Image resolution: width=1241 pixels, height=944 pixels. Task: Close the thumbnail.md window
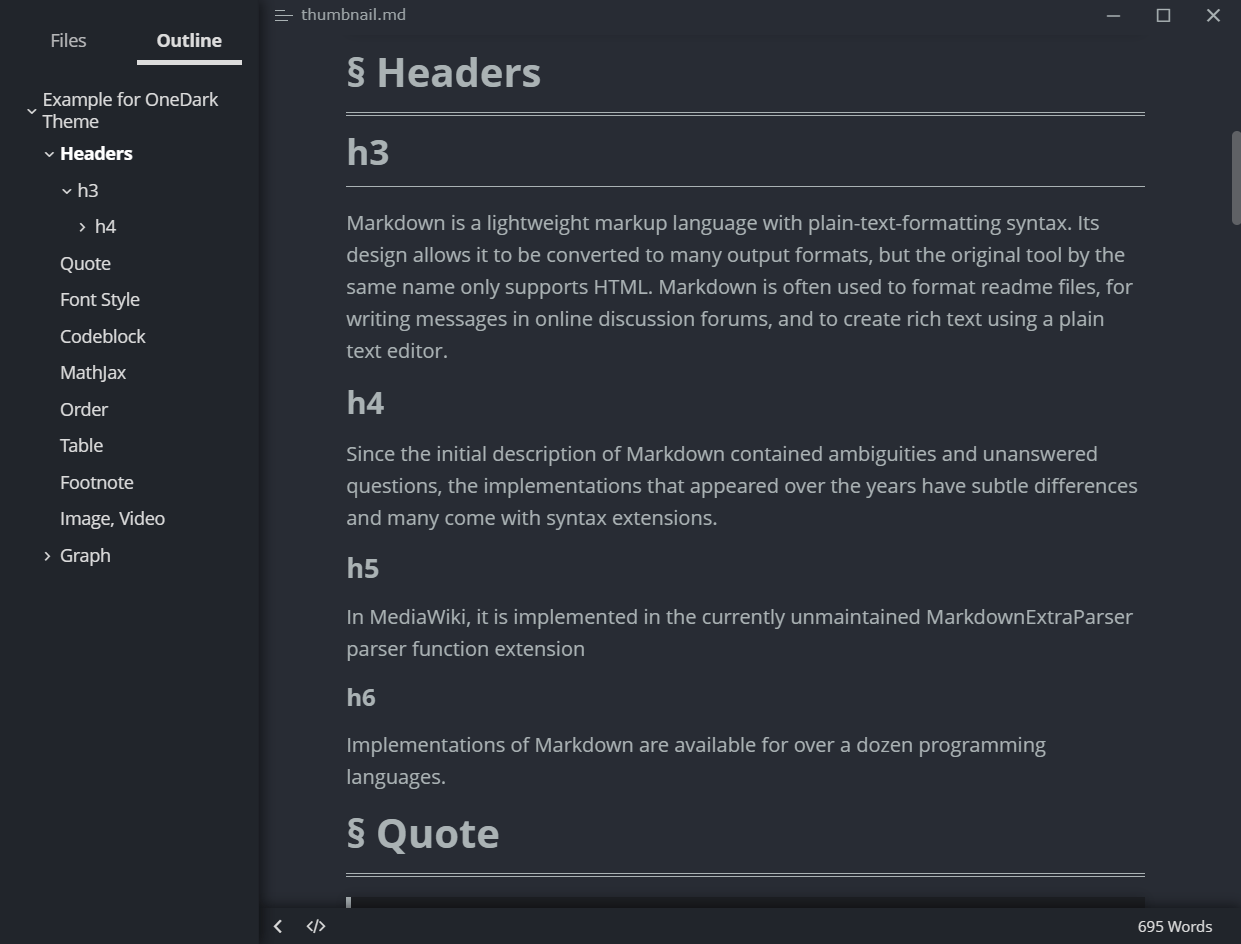click(x=1213, y=15)
